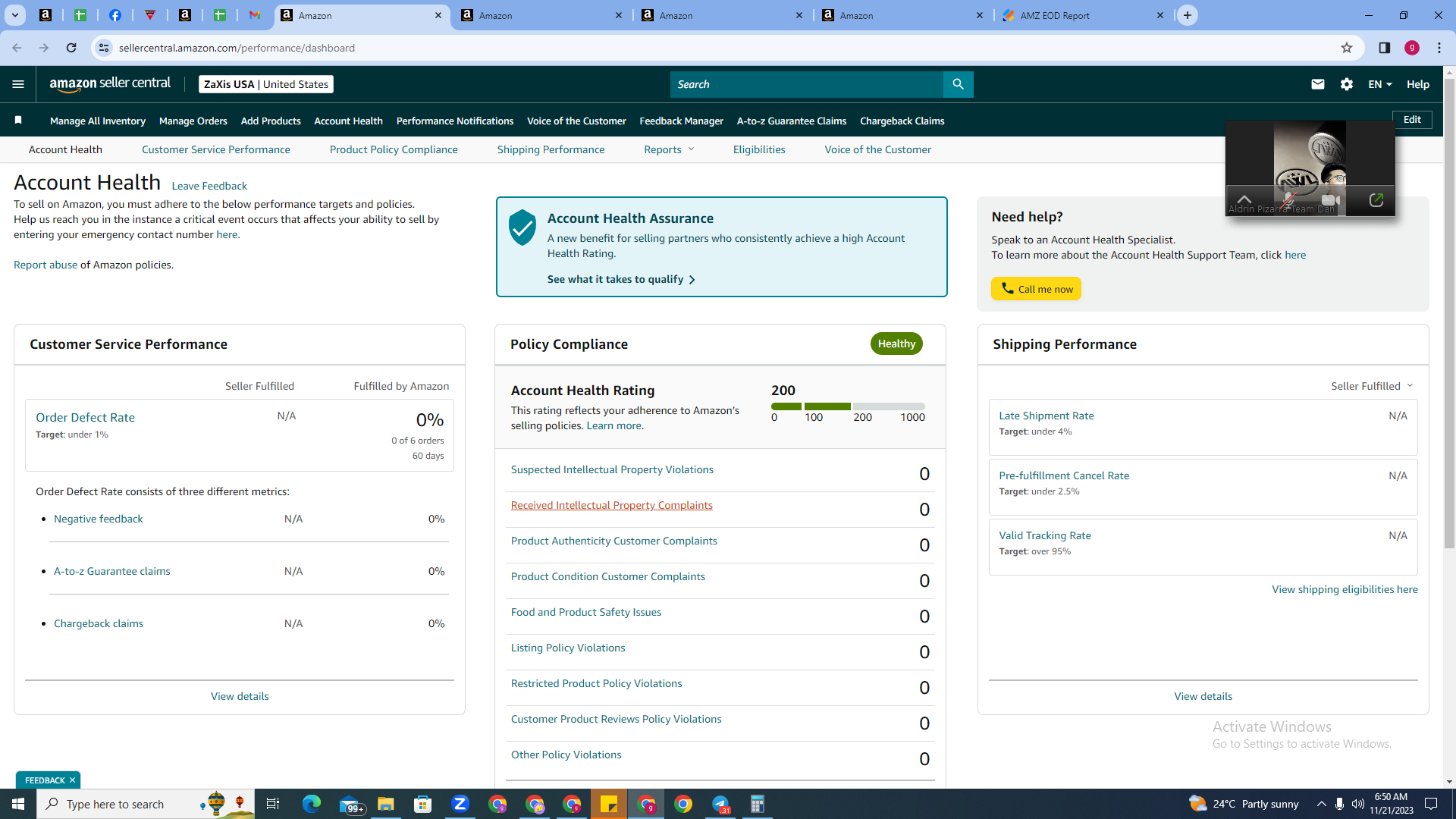Viewport: 1456px width, 819px height.
Task: Open the Windows notification center
Action: pyautogui.click(x=1431, y=804)
